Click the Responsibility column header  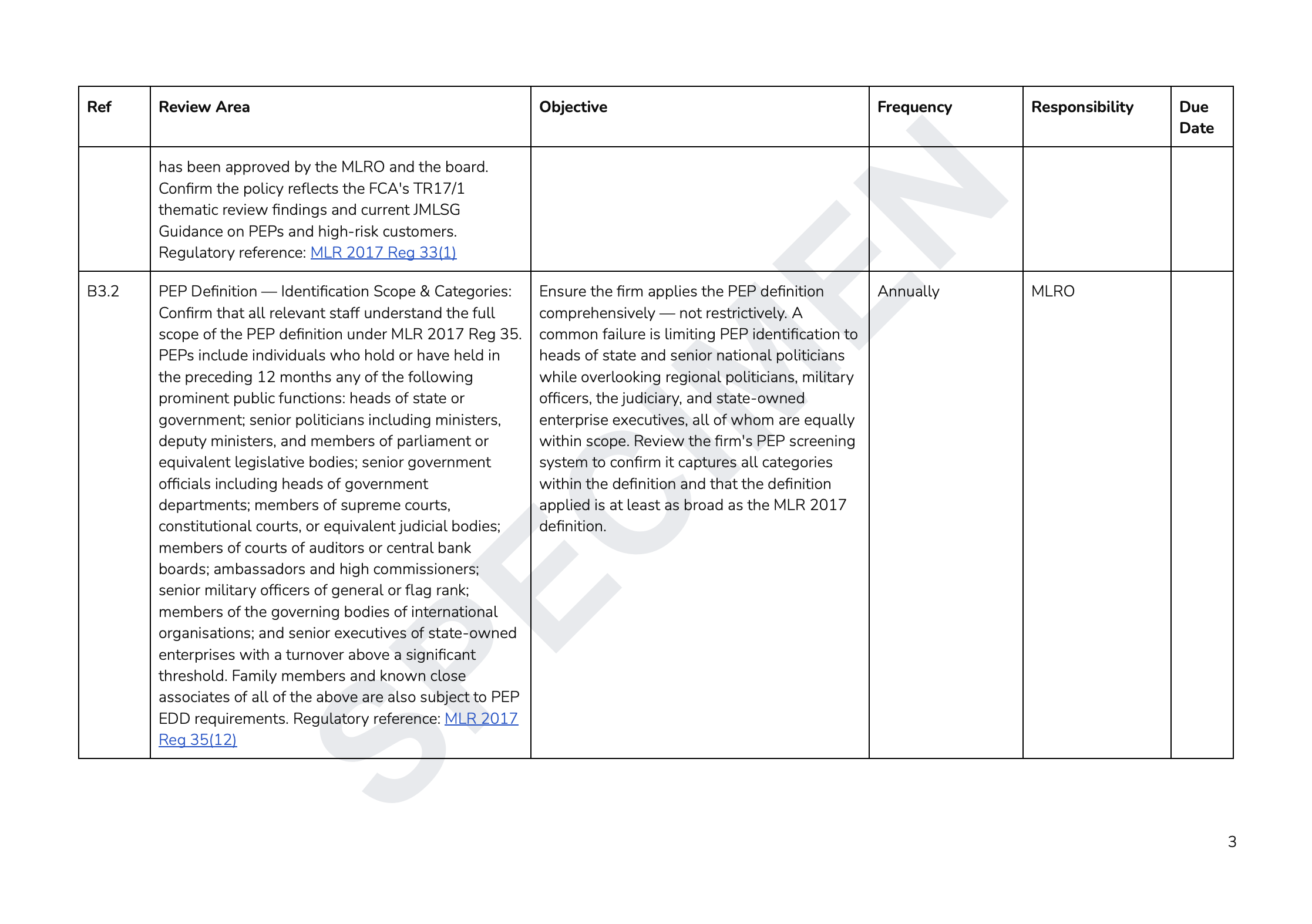coord(1082,107)
